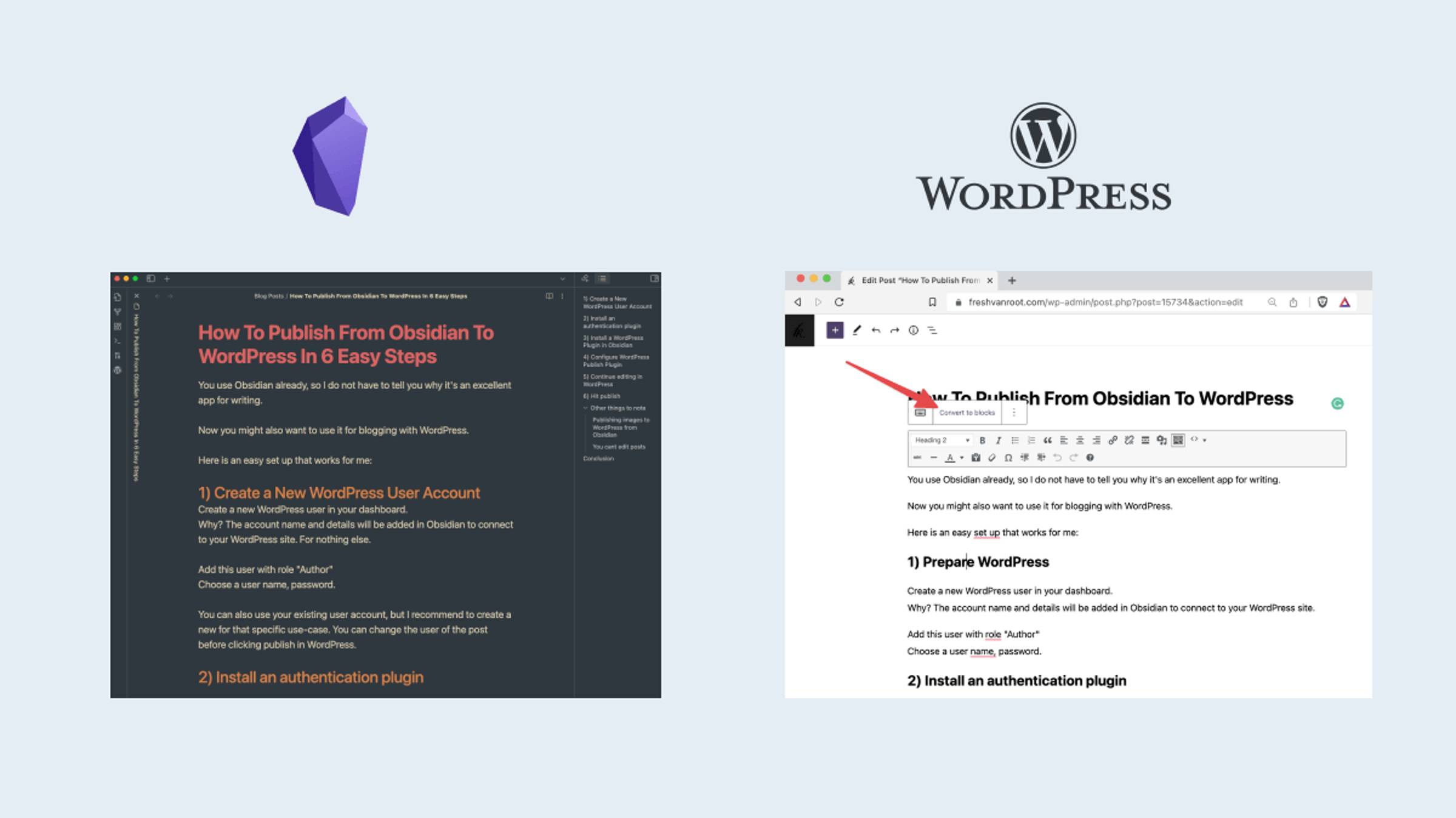
Task: Open Obsidian note more options menu
Action: point(562,296)
